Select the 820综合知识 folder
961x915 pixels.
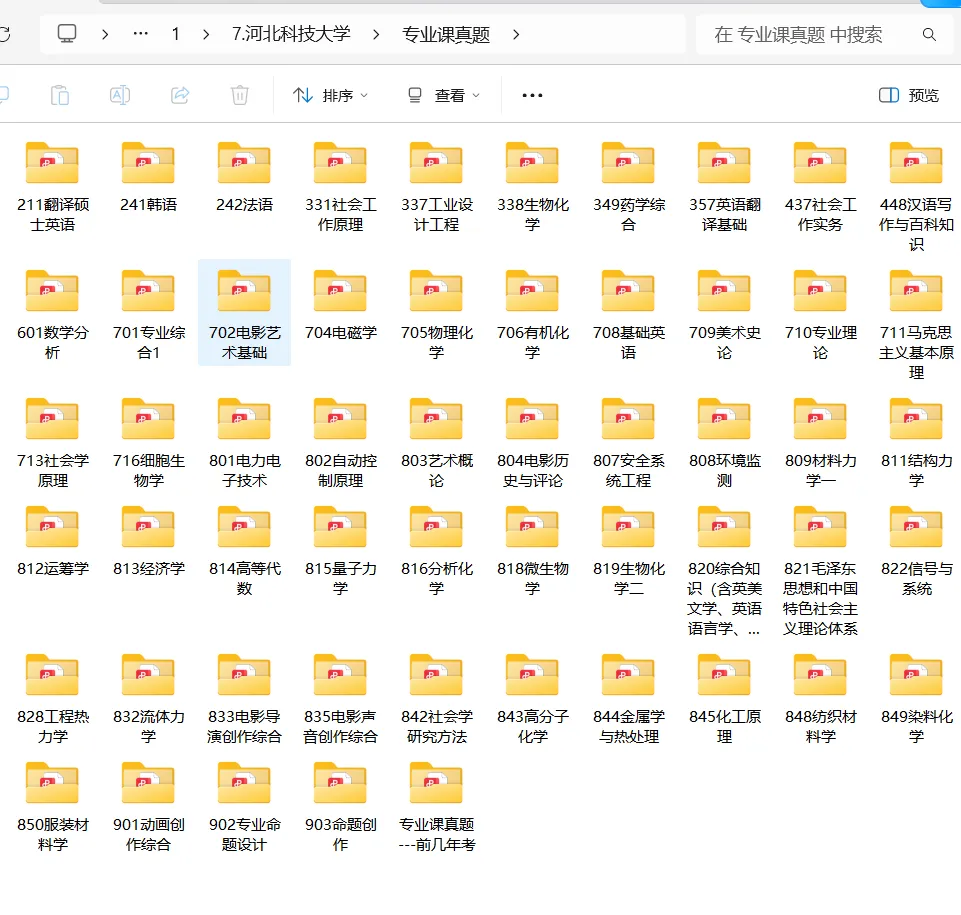[724, 571]
